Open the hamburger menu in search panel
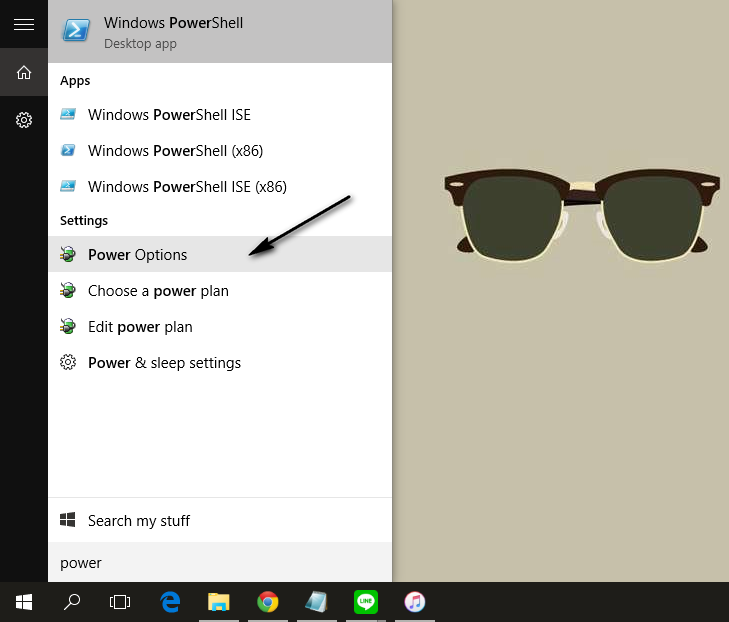The image size is (729, 622). (x=24, y=24)
